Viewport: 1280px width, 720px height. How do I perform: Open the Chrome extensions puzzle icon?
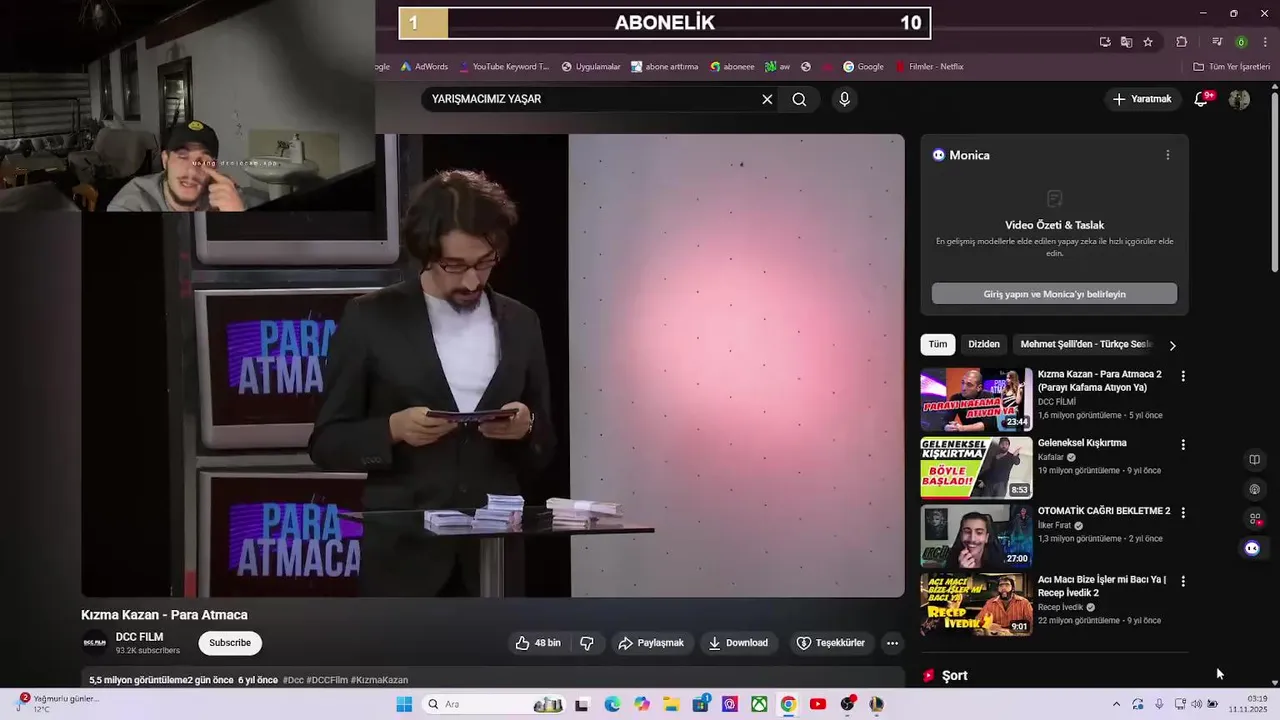click(x=1182, y=42)
